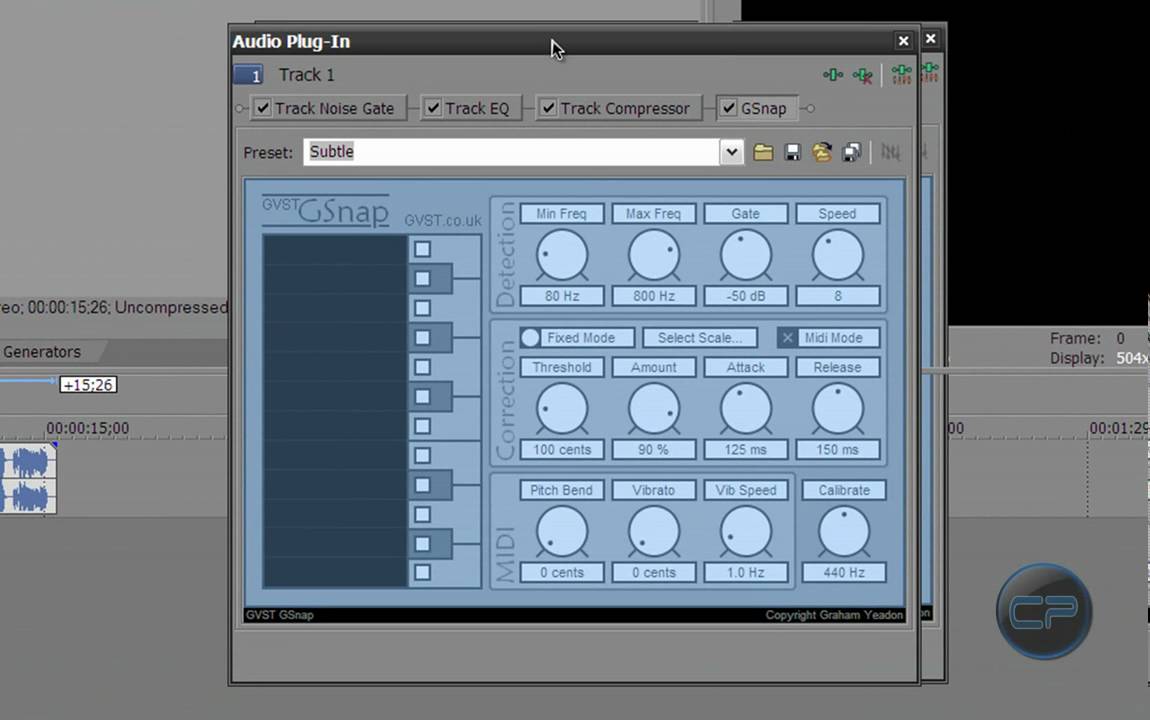Open the Generators tab in background window
Viewport: 1150px width, 720px height.
[42, 352]
